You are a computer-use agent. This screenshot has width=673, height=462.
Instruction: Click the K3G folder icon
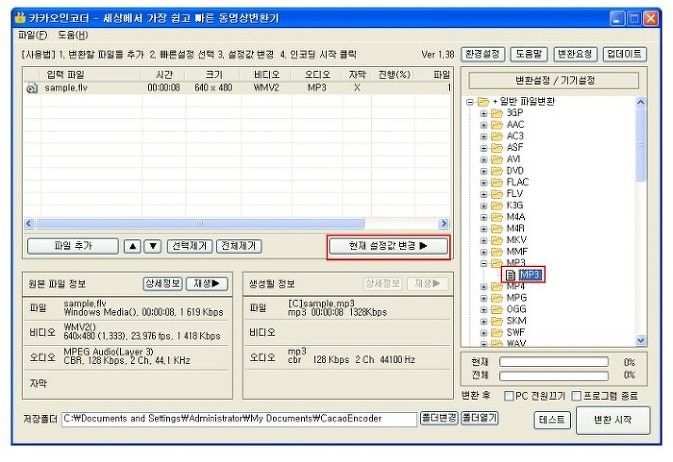tap(497, 206)
